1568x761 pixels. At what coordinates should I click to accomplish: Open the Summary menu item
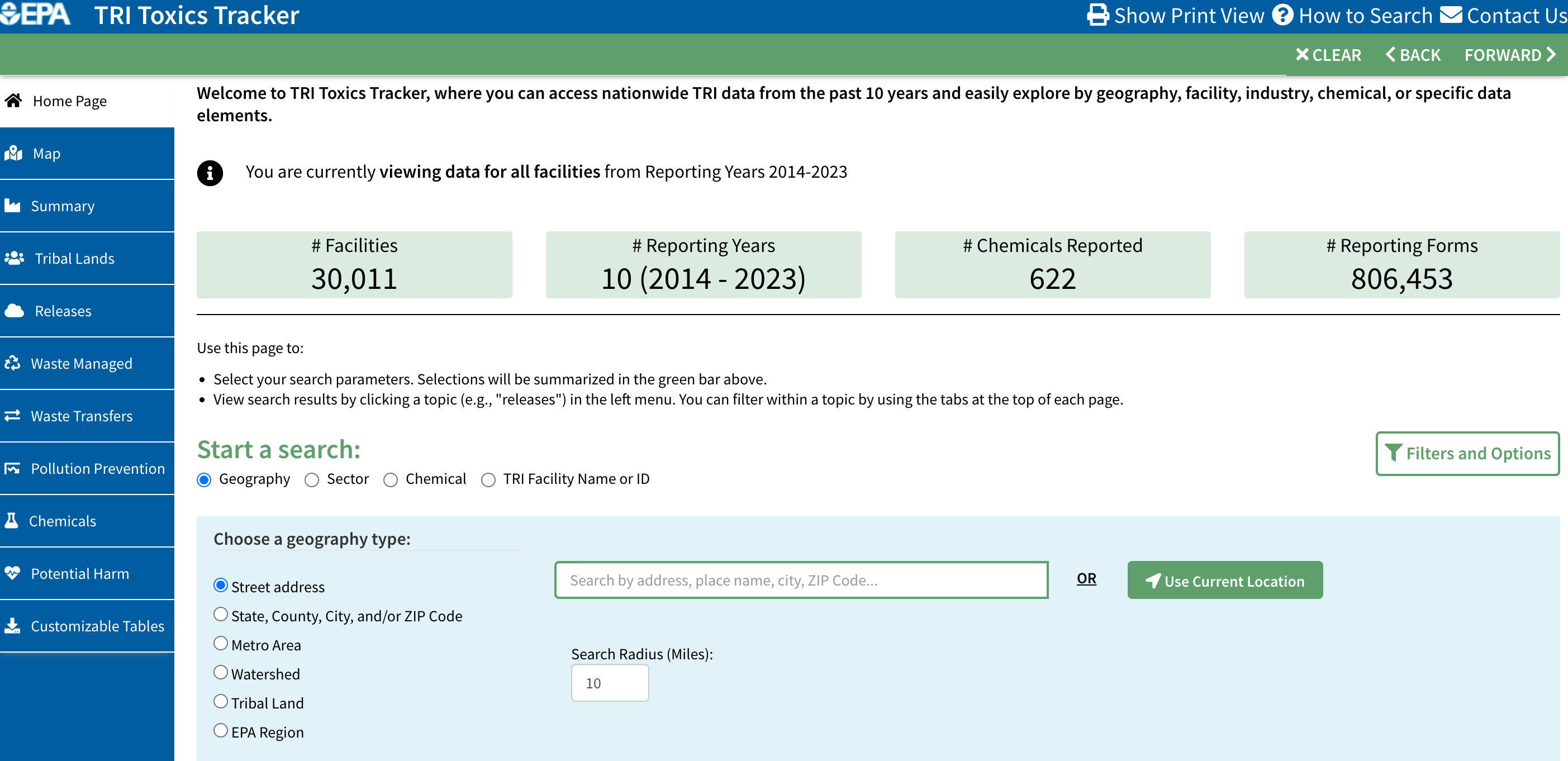pos(63,206)
